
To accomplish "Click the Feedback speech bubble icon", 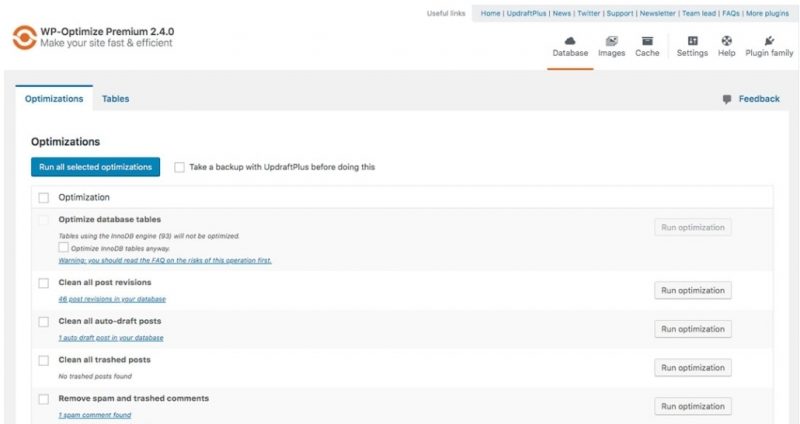I will pos(727,99).
